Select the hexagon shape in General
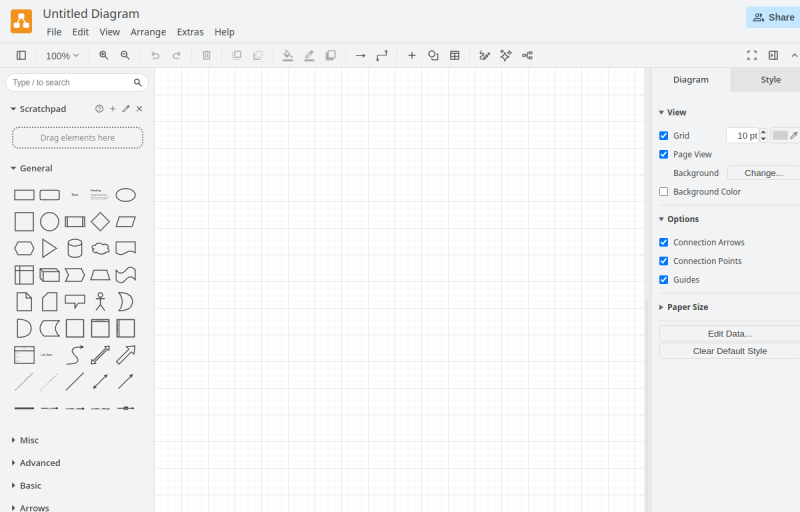Screen dimensions: 800x512 pos(24,248)
